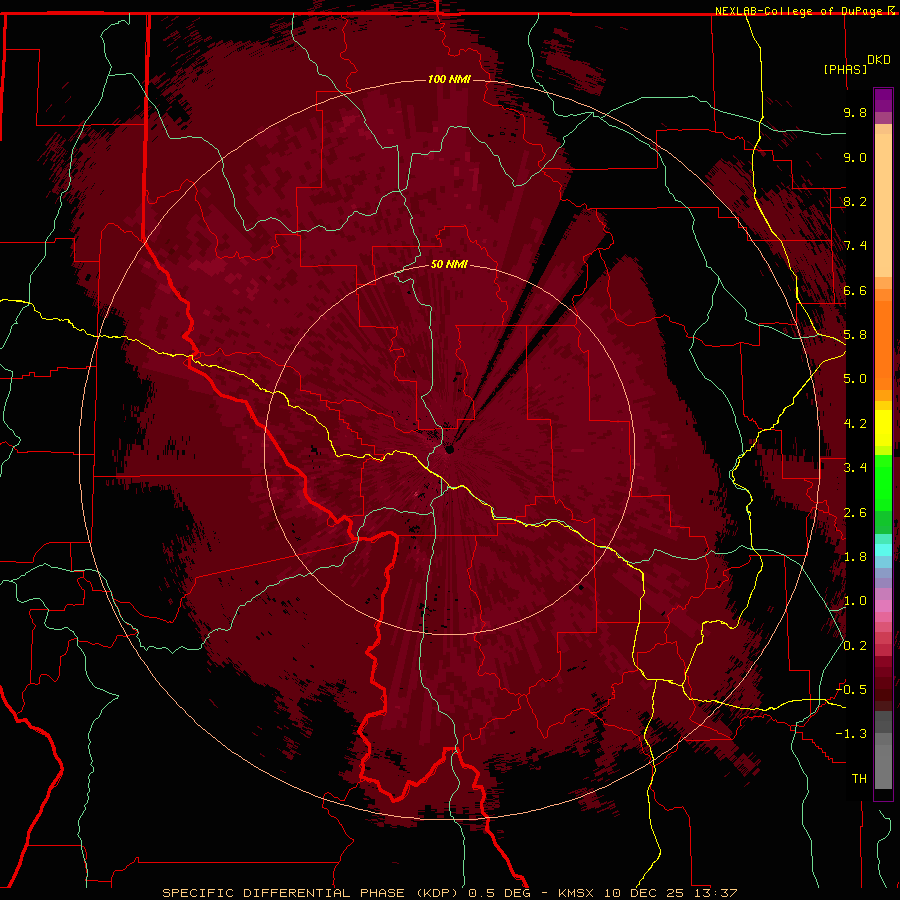Viewport: 900px width, 900px height.
Task: Click the -0.5 value on the scale
Action: click(x=851, y=690)
